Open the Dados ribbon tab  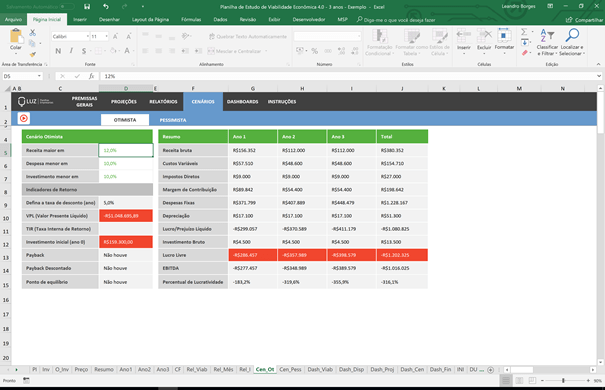point(220,19)
